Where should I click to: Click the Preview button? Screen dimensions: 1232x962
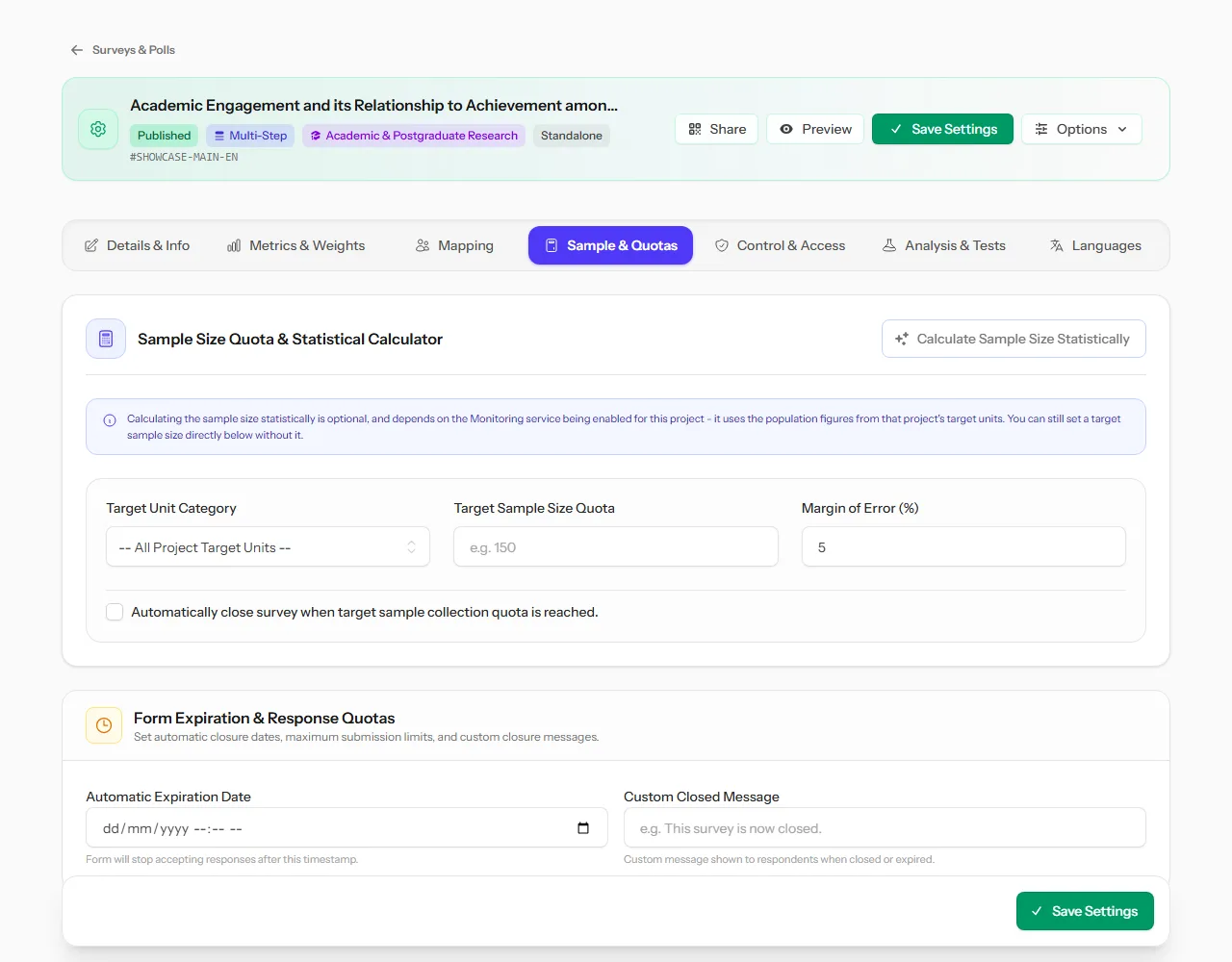[815, 129]
